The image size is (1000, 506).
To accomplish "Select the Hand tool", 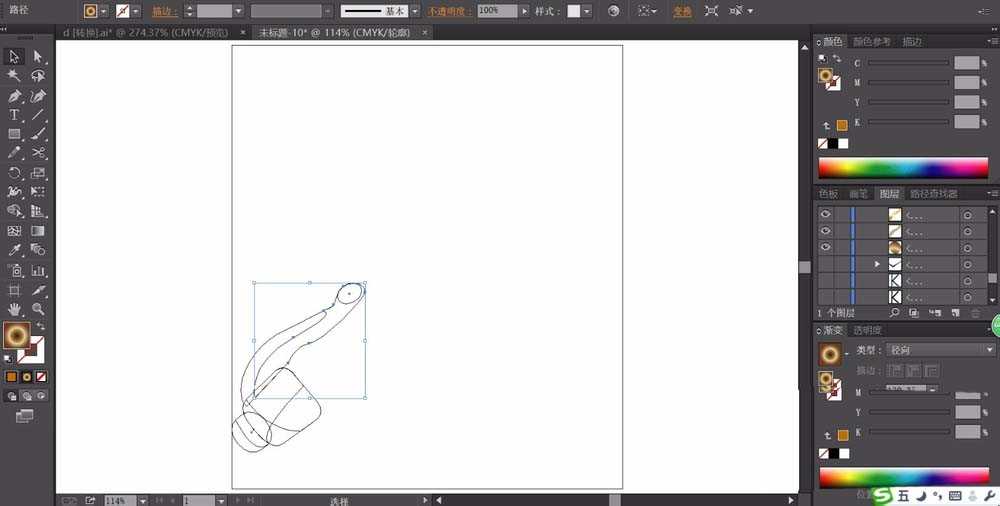I will [x=15, y=309].
